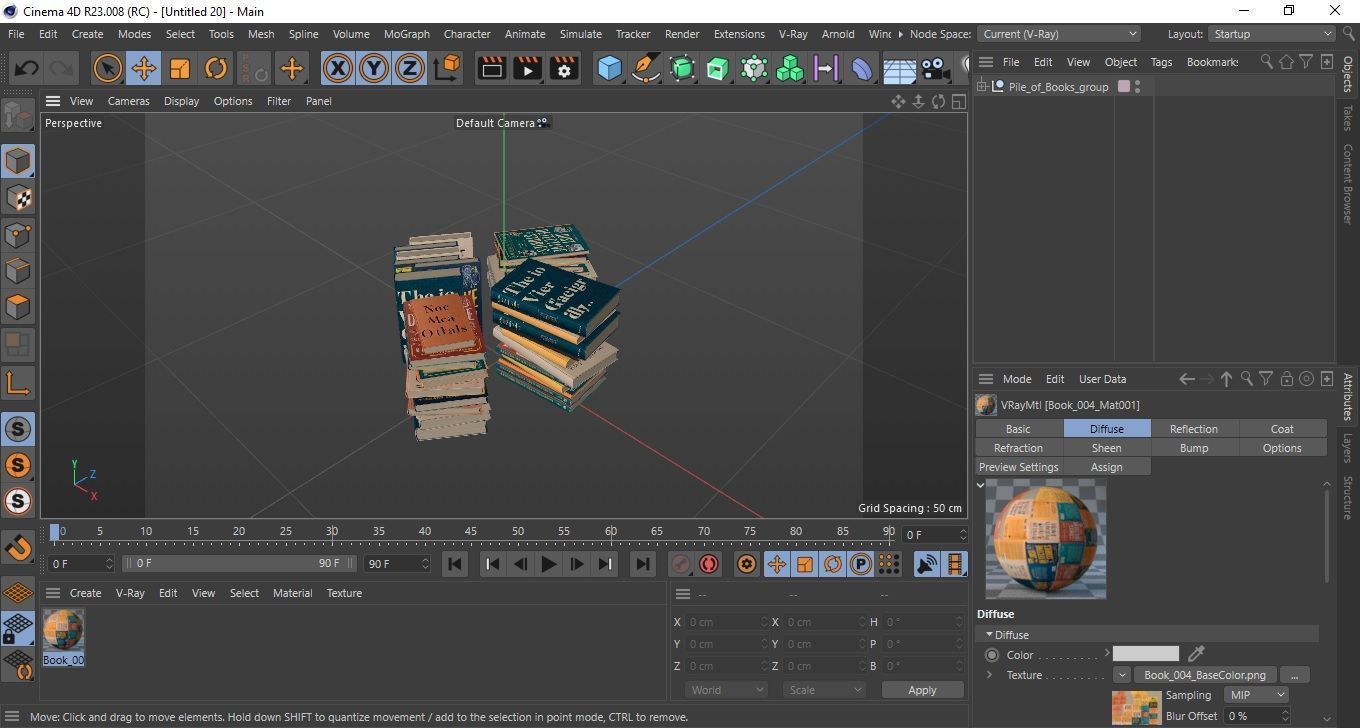Open the Bump tab
This screenshot has width=1360, height=728.
1194,448
